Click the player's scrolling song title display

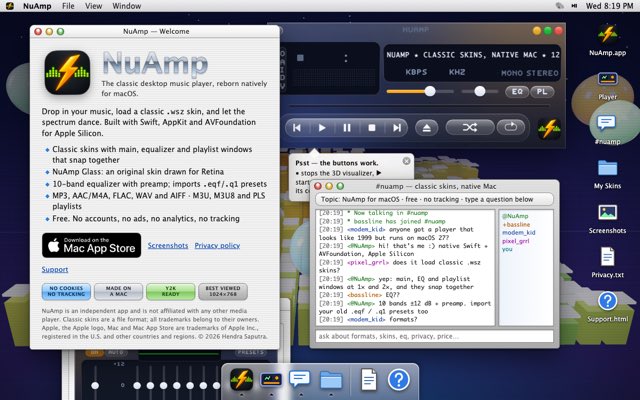coord(472,55)
